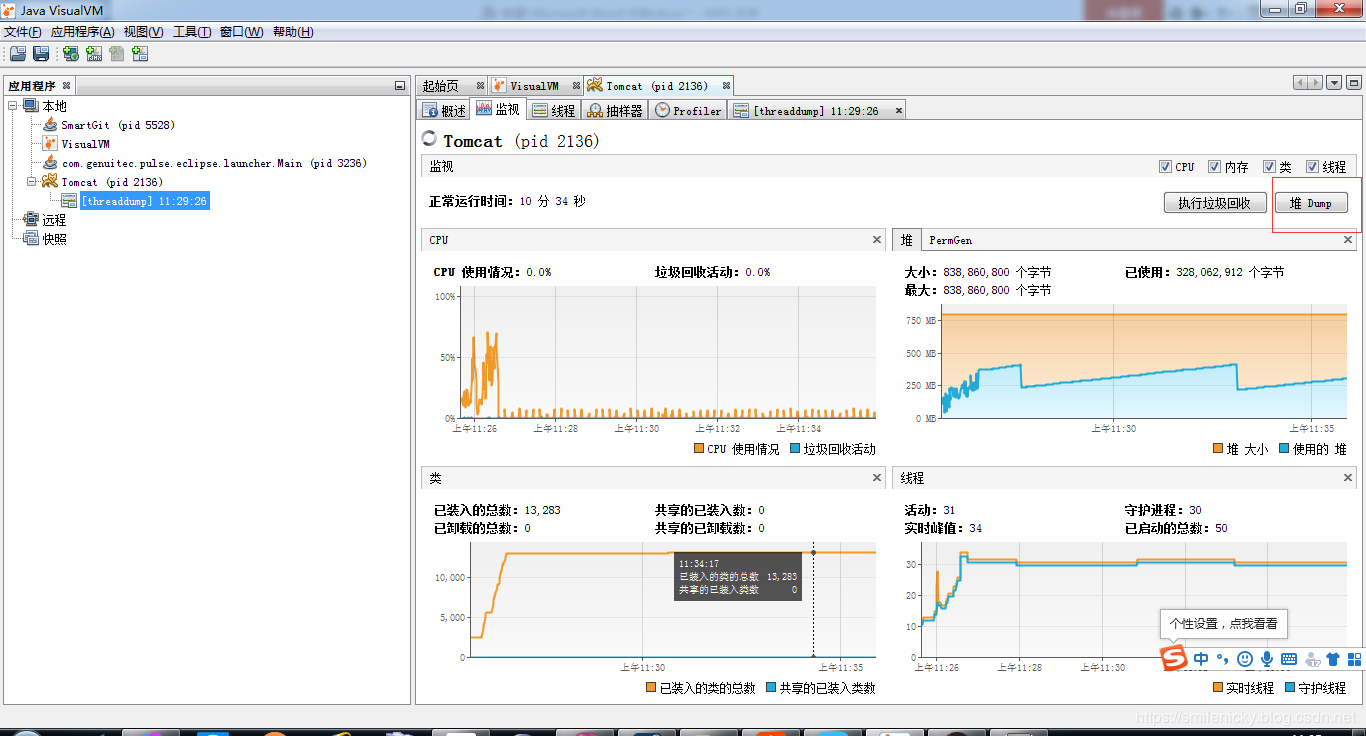Click the 执行垃圾回收 button
The width and height of the screenshot is (1366, 736).
pyautogui.click(x=1214, y=203)
